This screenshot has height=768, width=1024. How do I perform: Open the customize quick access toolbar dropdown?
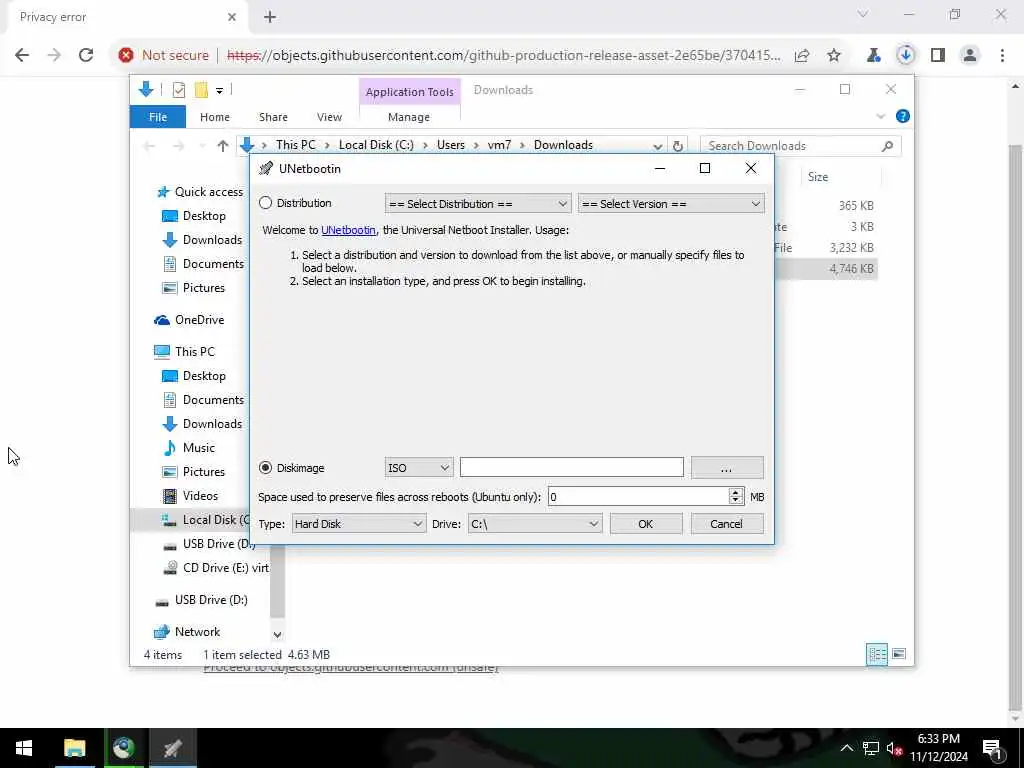219,90
